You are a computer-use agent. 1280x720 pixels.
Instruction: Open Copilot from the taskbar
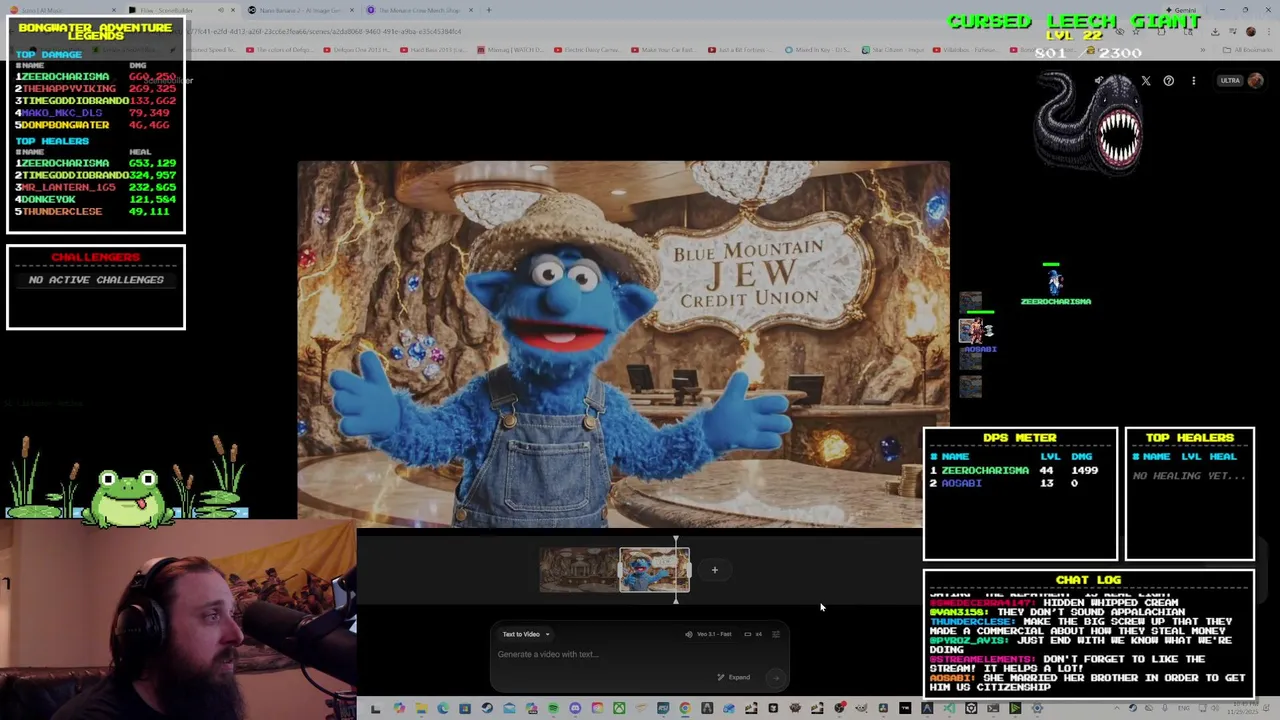click(399, 709)
